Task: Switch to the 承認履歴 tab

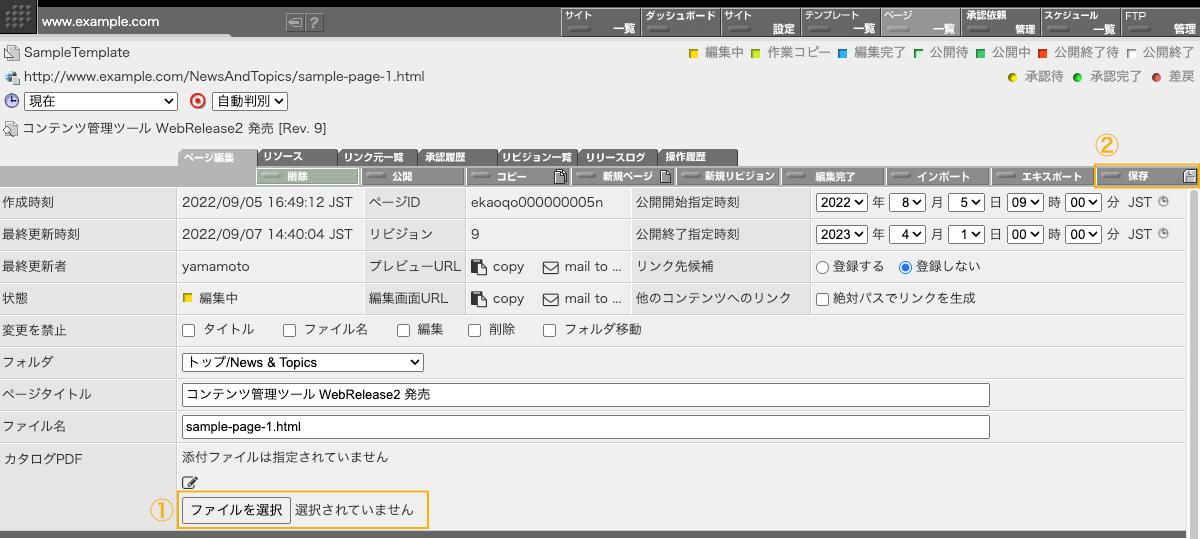Action: 457,157
